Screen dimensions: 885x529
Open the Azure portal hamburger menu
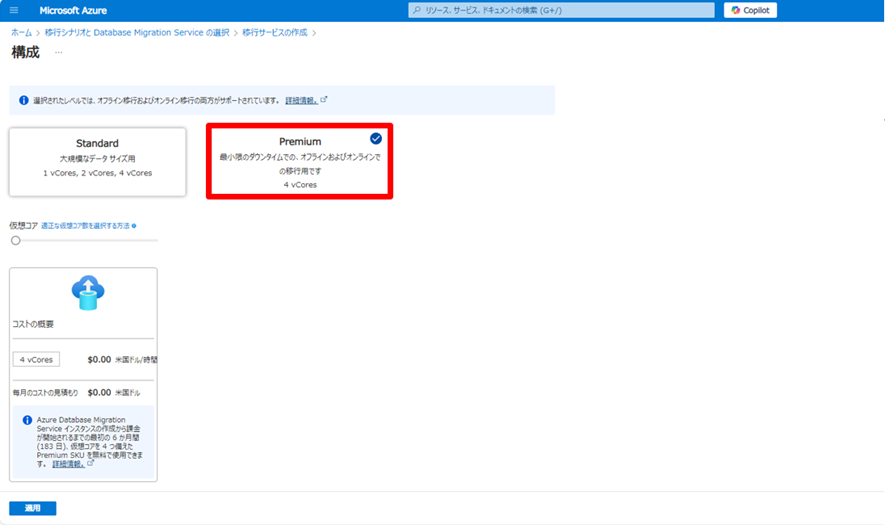click(x=14, y=10)
